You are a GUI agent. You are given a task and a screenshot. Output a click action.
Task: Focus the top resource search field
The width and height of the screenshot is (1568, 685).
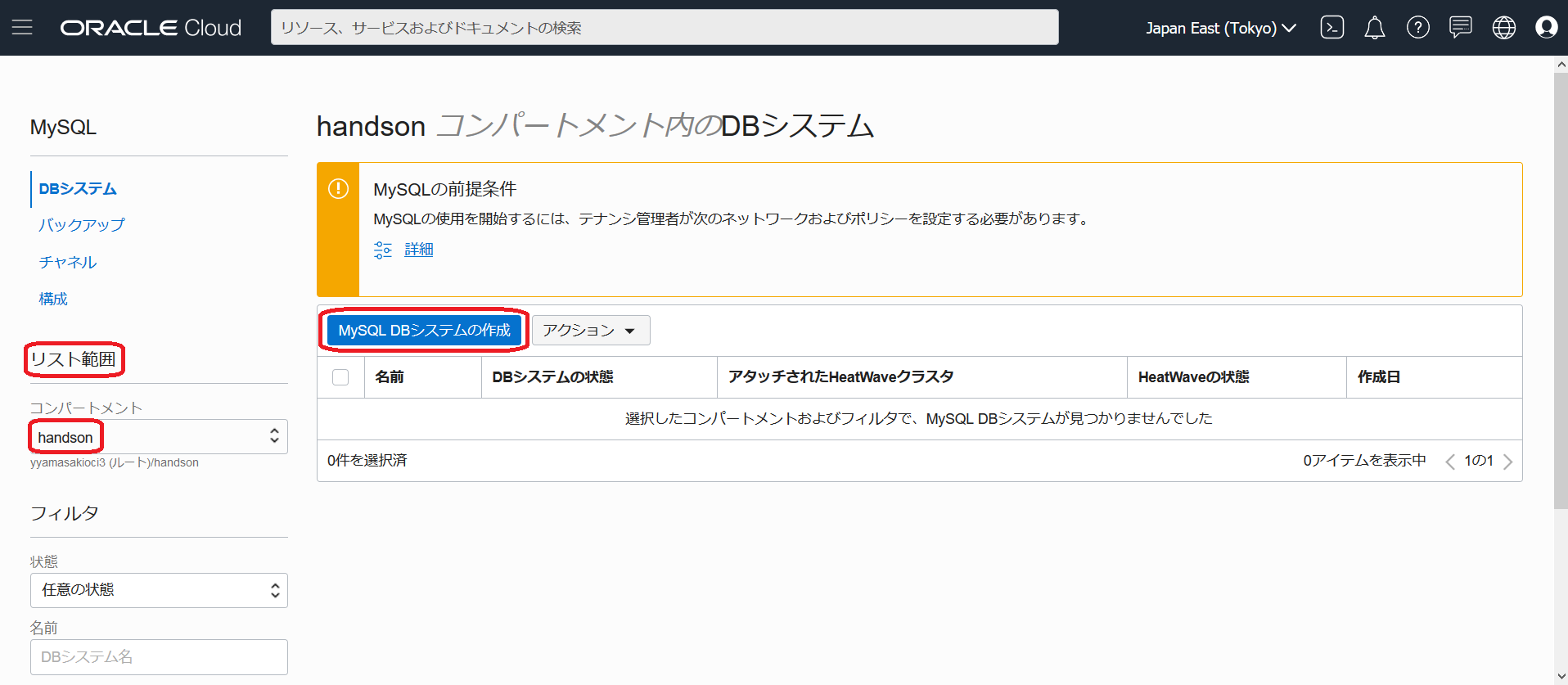[665, 27]
